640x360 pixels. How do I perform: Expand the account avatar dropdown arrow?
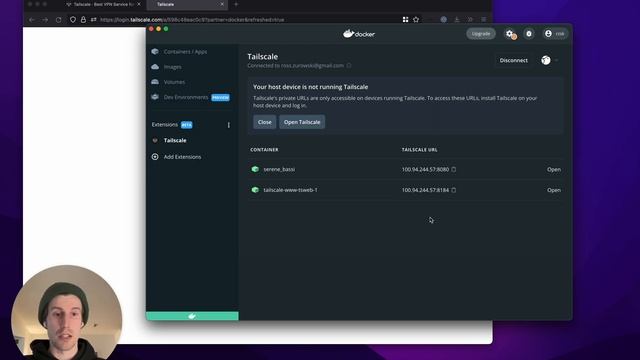coord(556,60)
